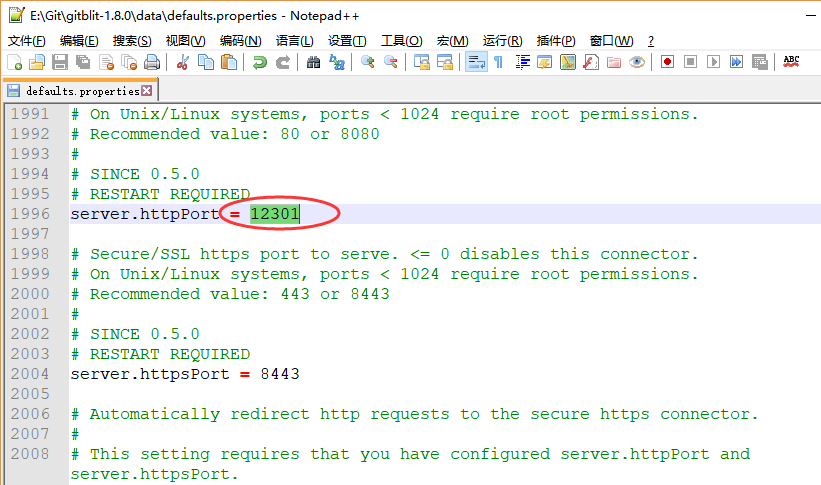Open a file using the folder toolbar icon
This screenshot has width=821, height=485.
click(37, 62)
